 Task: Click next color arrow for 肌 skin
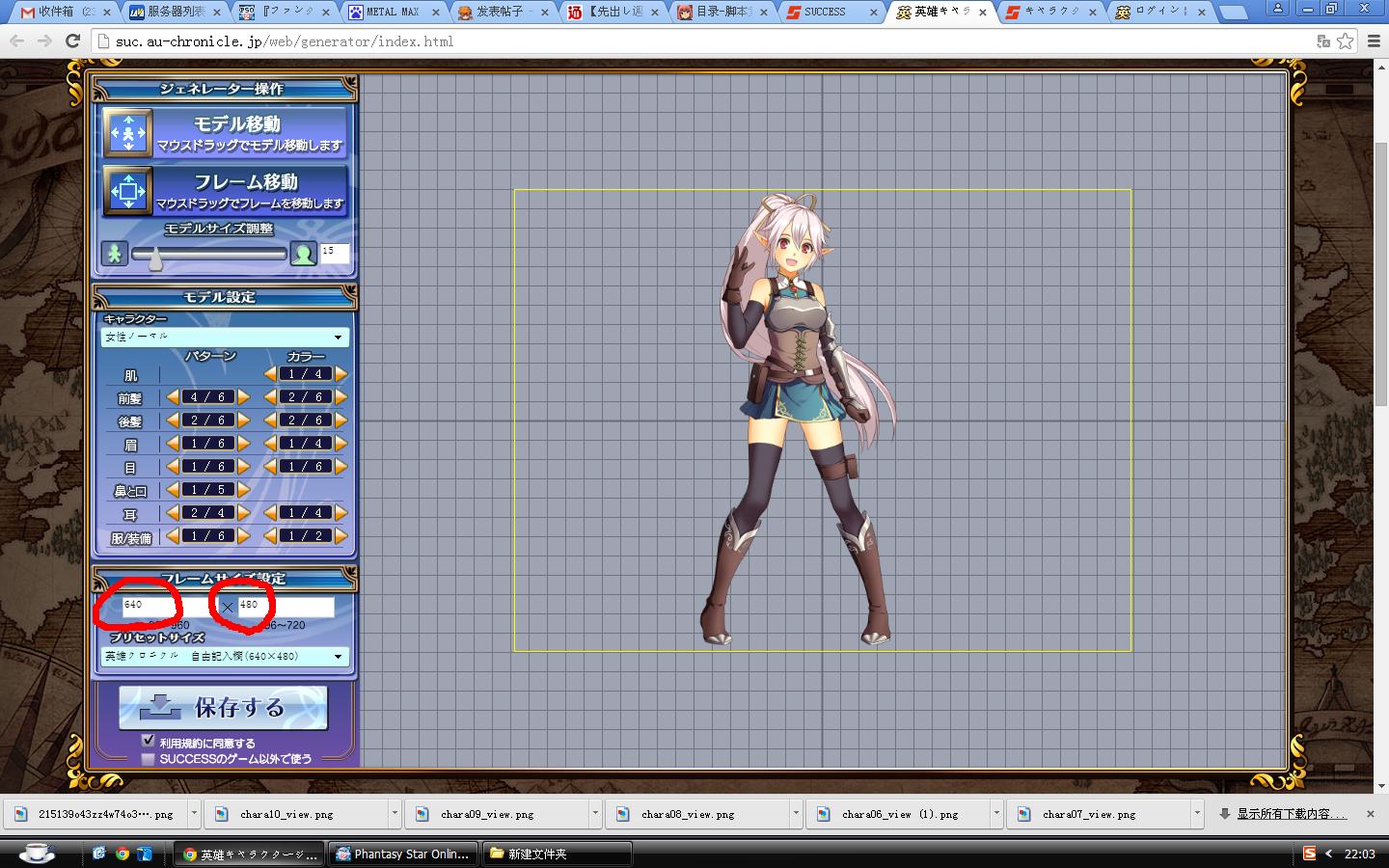pyautogui.click(x=340, y=374)
